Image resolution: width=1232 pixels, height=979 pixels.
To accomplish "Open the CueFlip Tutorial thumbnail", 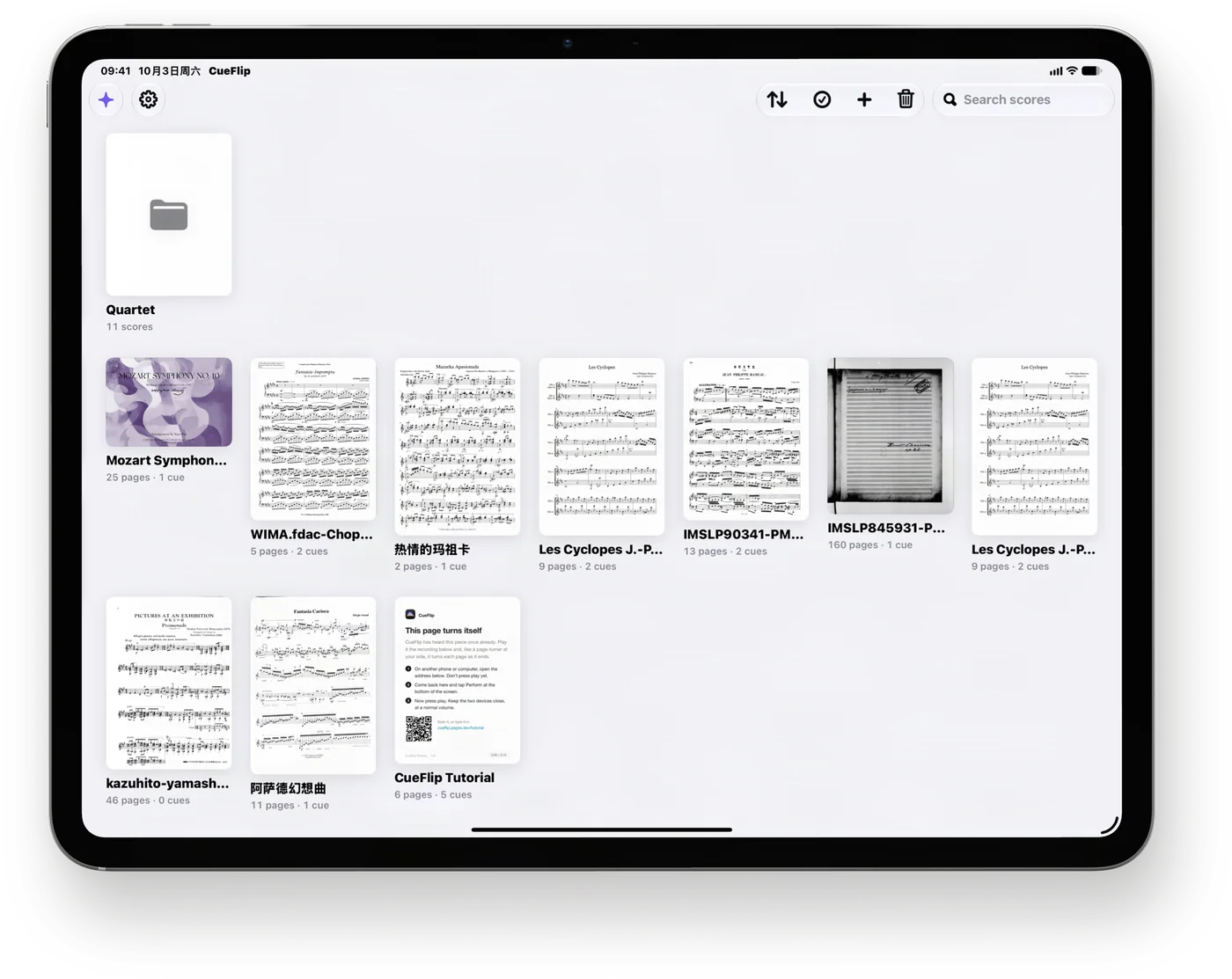I will tap(458, 680).
